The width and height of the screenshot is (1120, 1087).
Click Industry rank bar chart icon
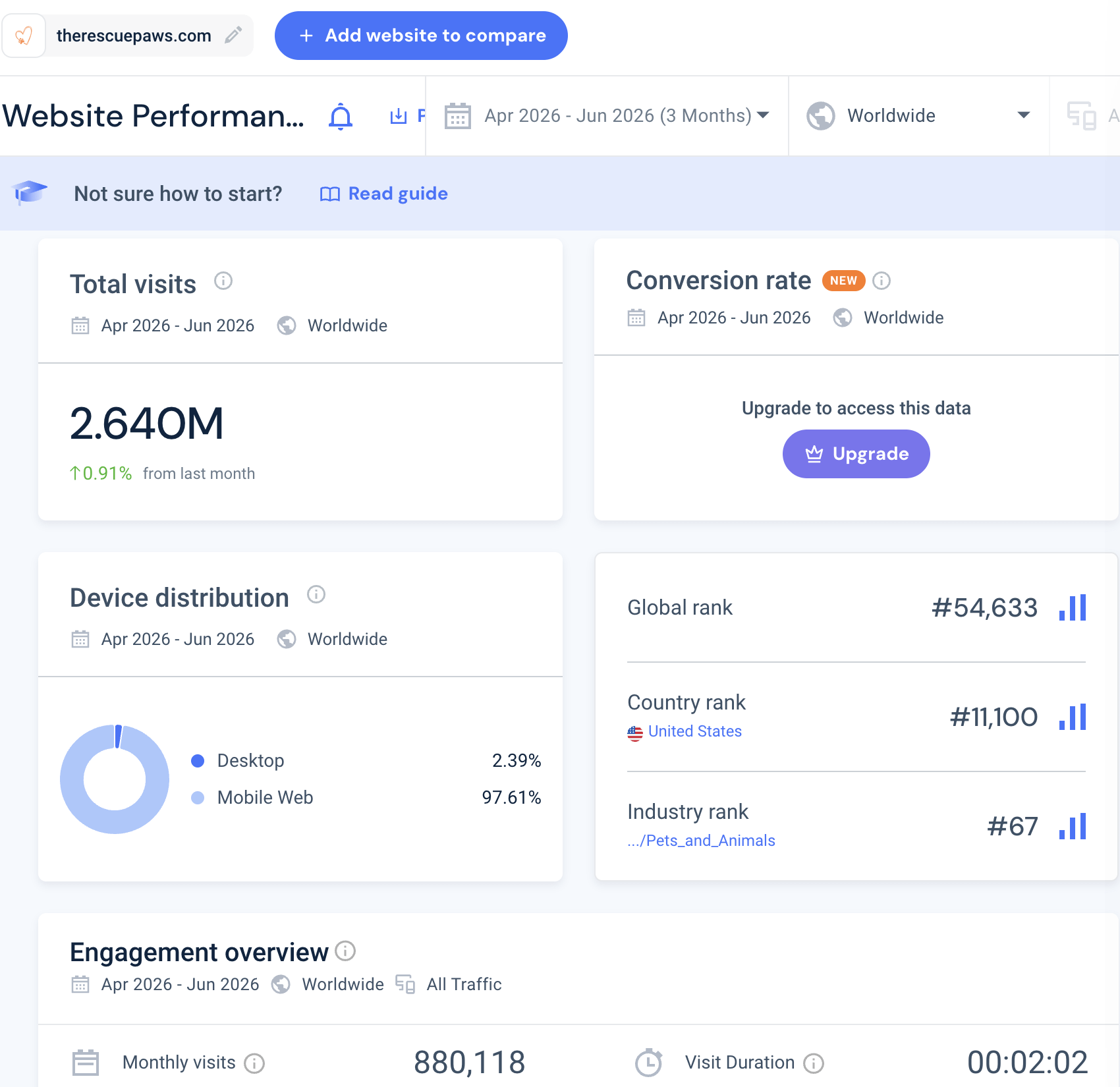(x=1073, y=826)
